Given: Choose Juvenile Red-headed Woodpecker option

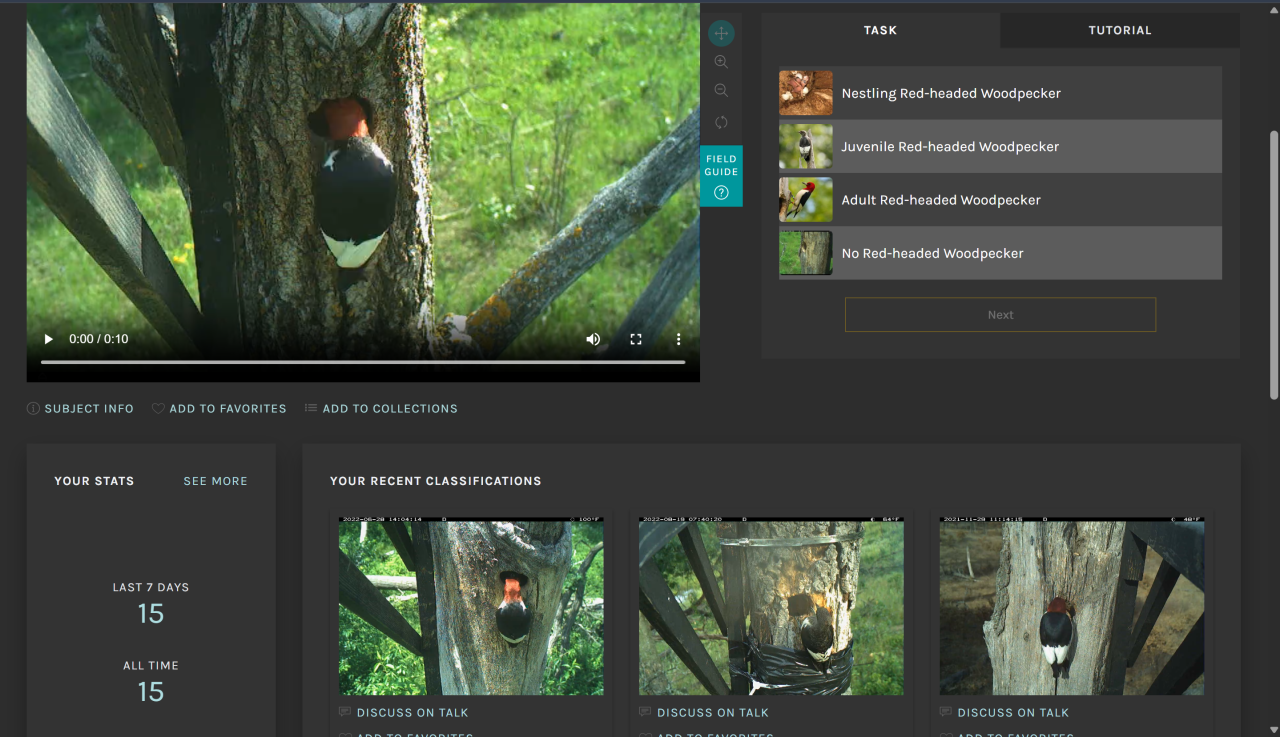Looking at the screenshot, I should [x=1000, y=146].
